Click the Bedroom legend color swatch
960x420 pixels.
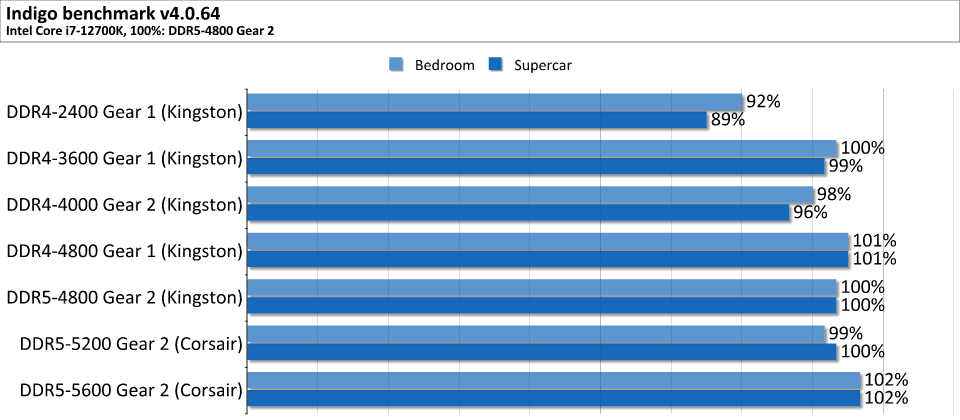(397, 65)
